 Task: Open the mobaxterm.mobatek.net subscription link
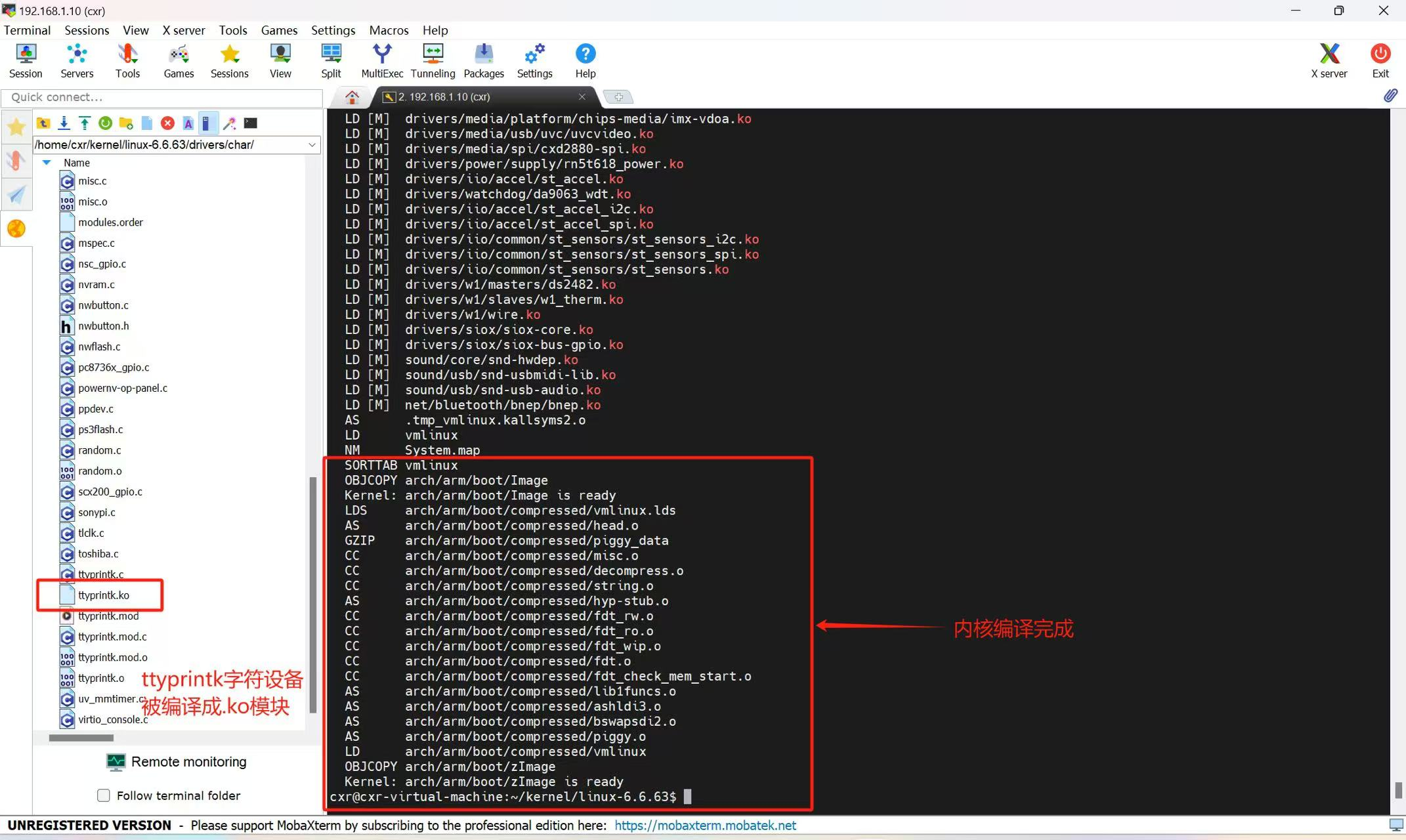(x=705, y=825)
